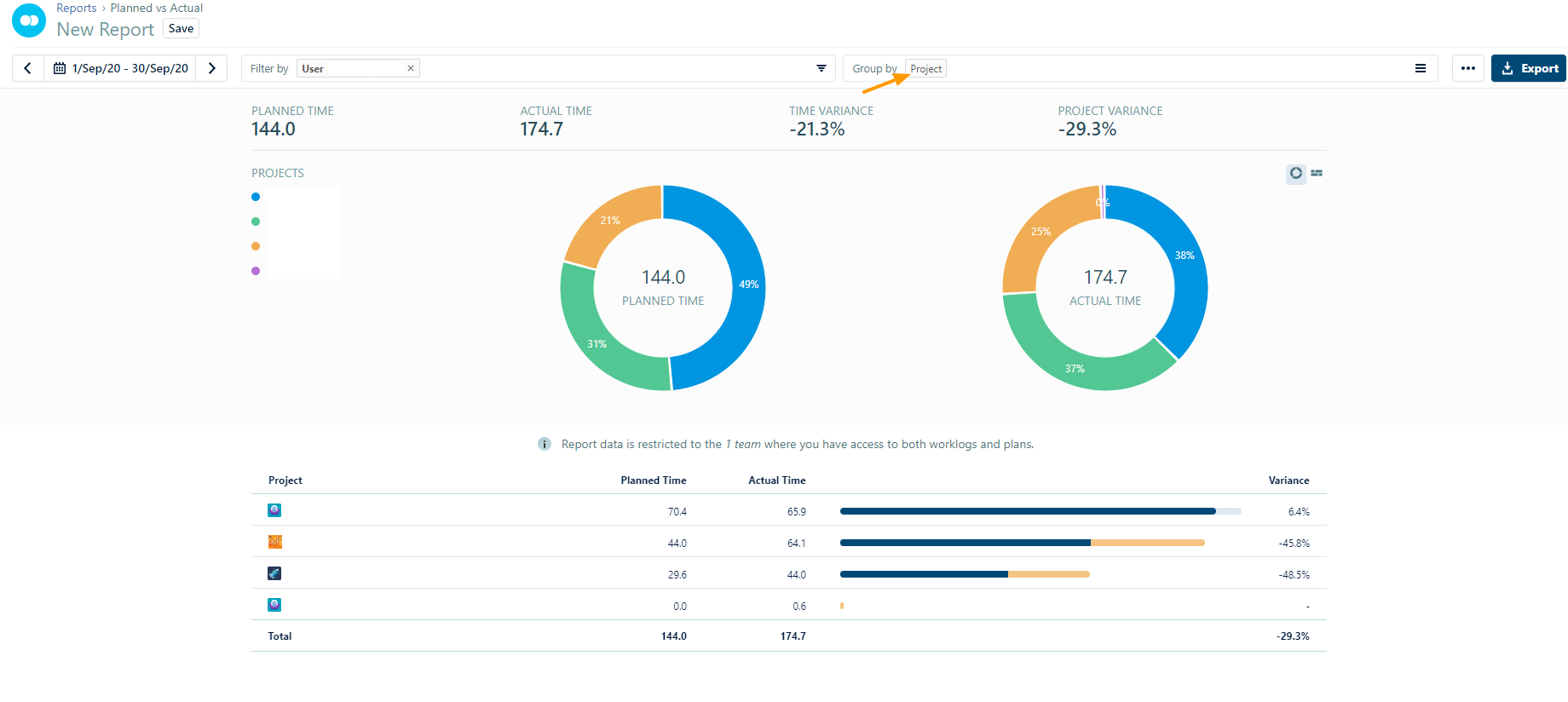
Task: Click the Tempo logo icon
Action: pos(29,20)
